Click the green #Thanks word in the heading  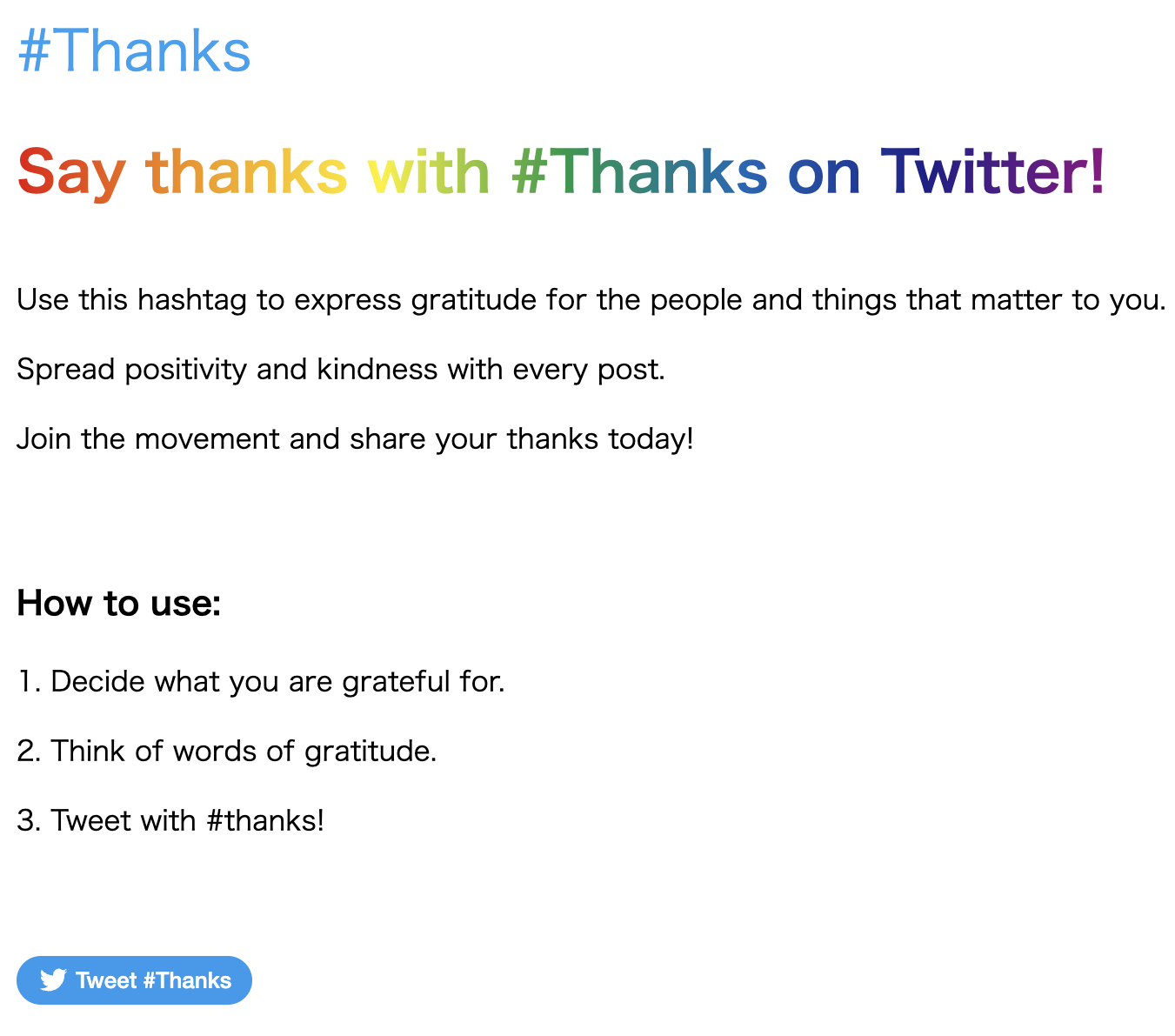point(639,170)
